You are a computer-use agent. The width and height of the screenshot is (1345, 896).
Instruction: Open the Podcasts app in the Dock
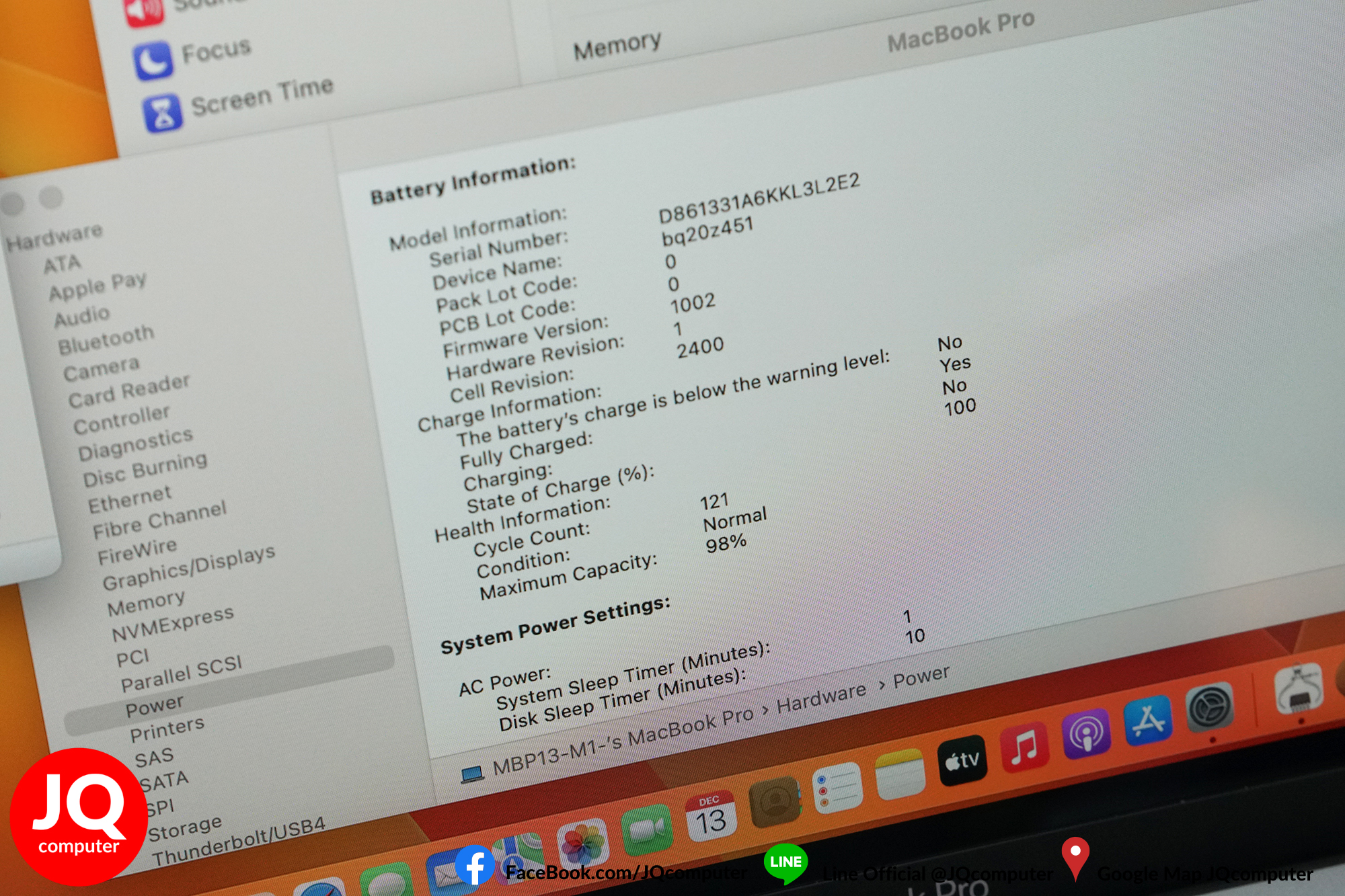pos(1085,734)
